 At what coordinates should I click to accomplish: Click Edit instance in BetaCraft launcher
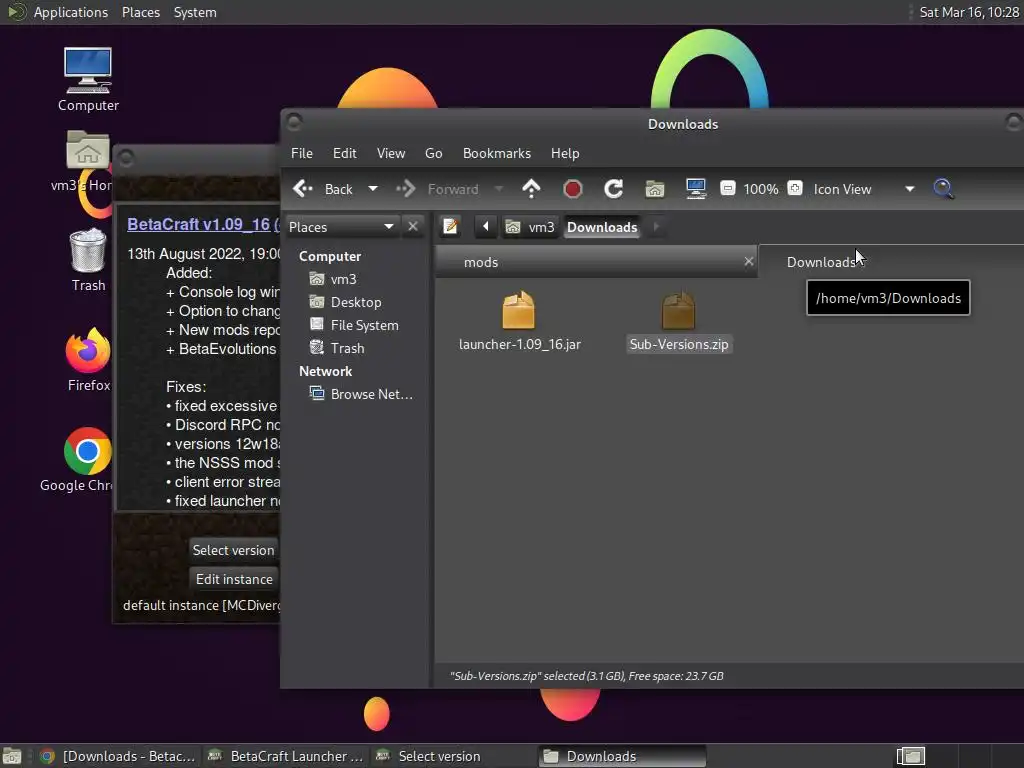click(234, 579)
